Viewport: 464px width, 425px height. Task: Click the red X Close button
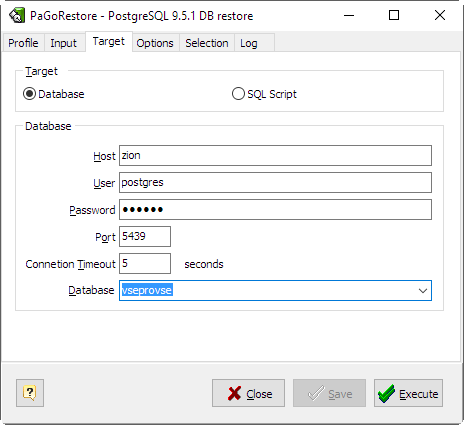pyautogui.click(x=248, y=393)
